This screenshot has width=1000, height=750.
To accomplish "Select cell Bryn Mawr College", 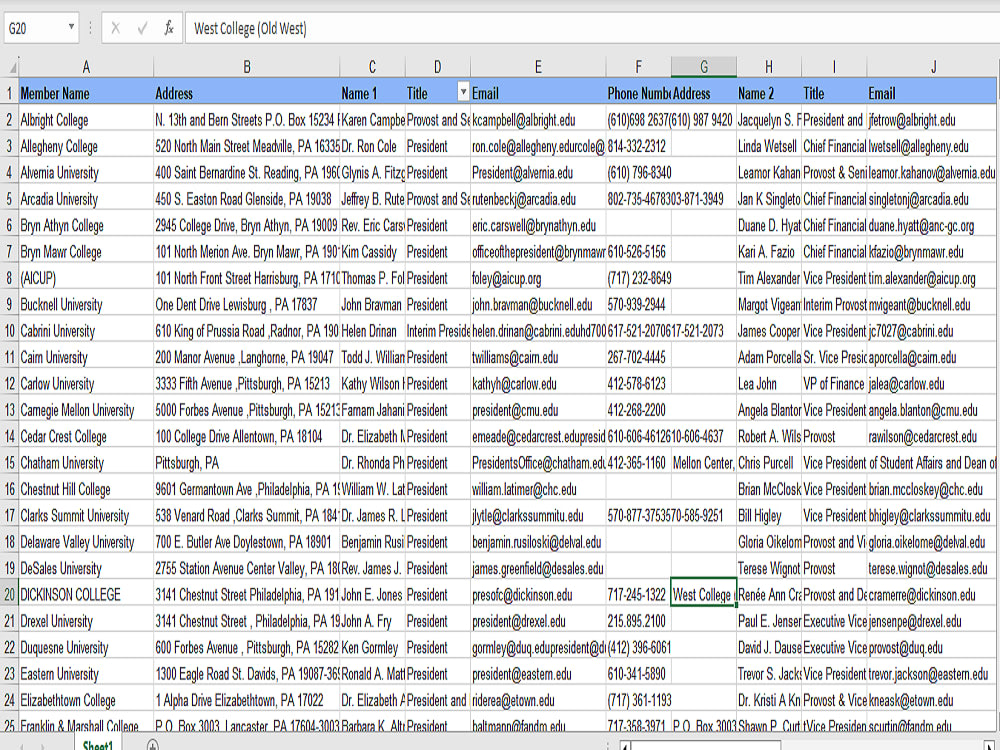I will 86,251.
